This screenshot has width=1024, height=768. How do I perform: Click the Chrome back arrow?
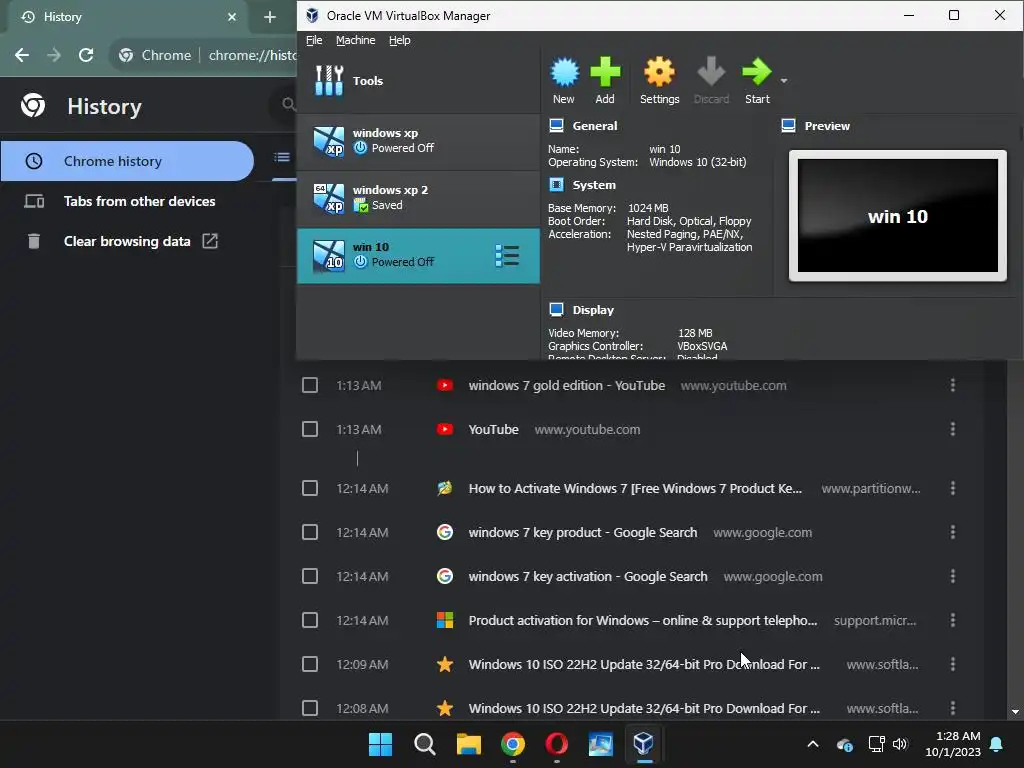tap(22, 56)
